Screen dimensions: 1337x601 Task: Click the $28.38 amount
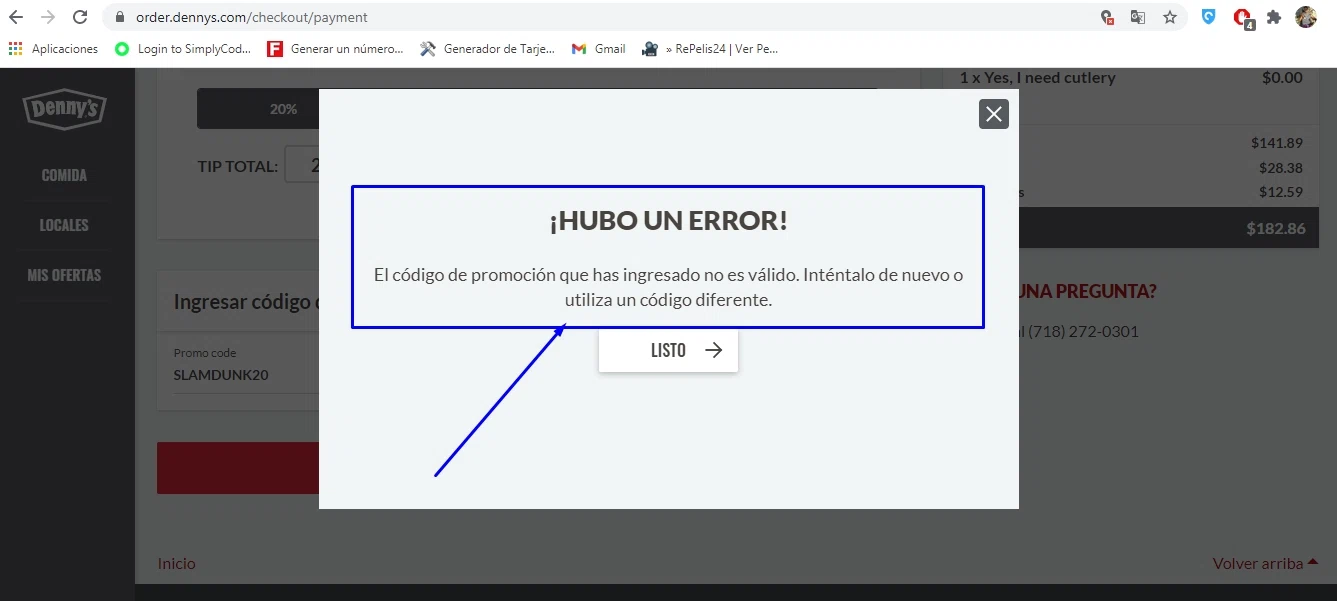(1281, 168)
